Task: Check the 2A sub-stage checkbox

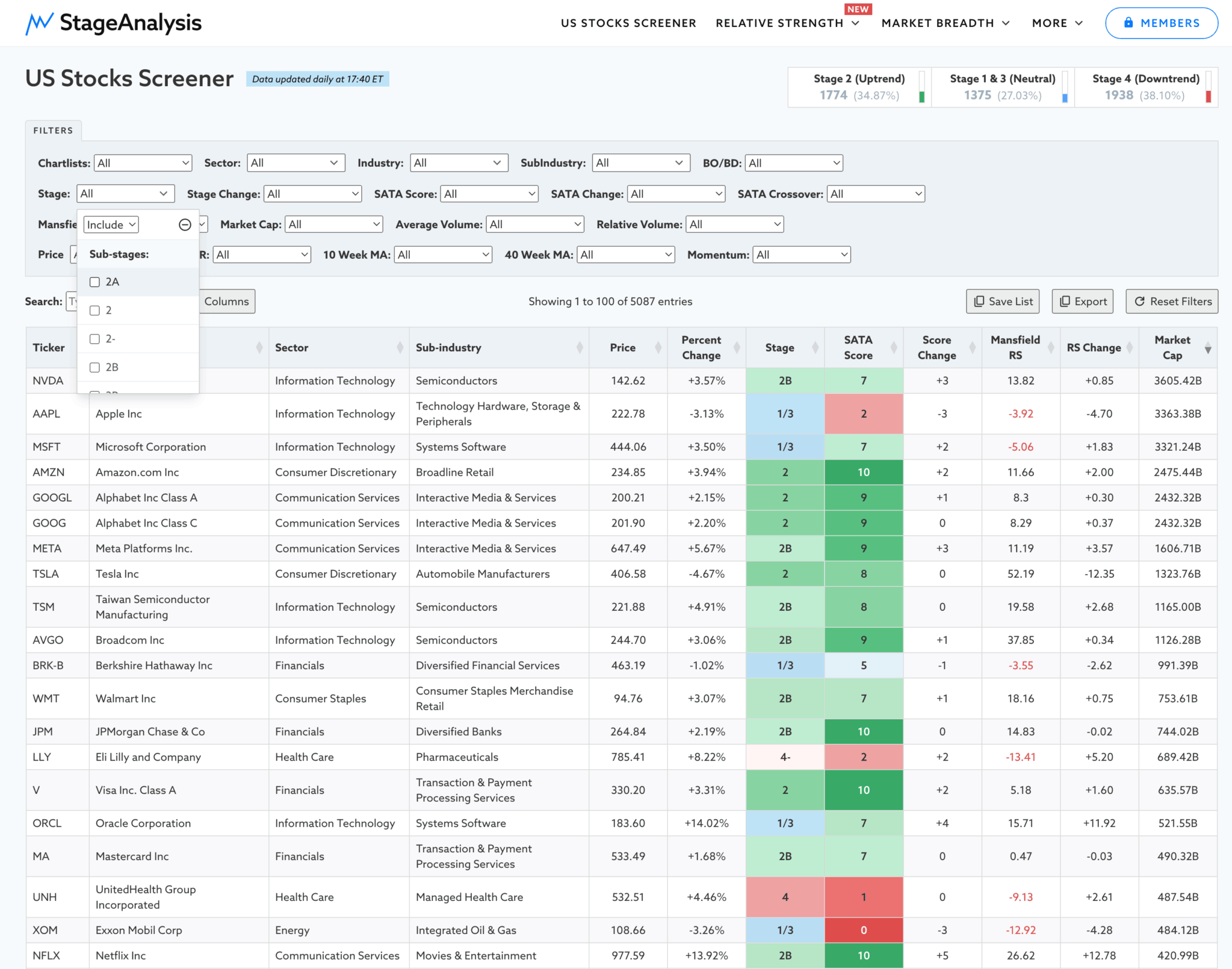Action: click(x=94, y=282)
